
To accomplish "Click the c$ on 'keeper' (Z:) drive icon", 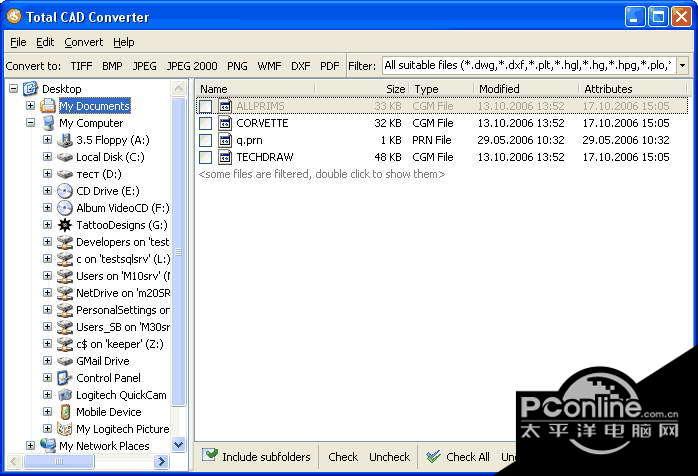I will point(65,344).
